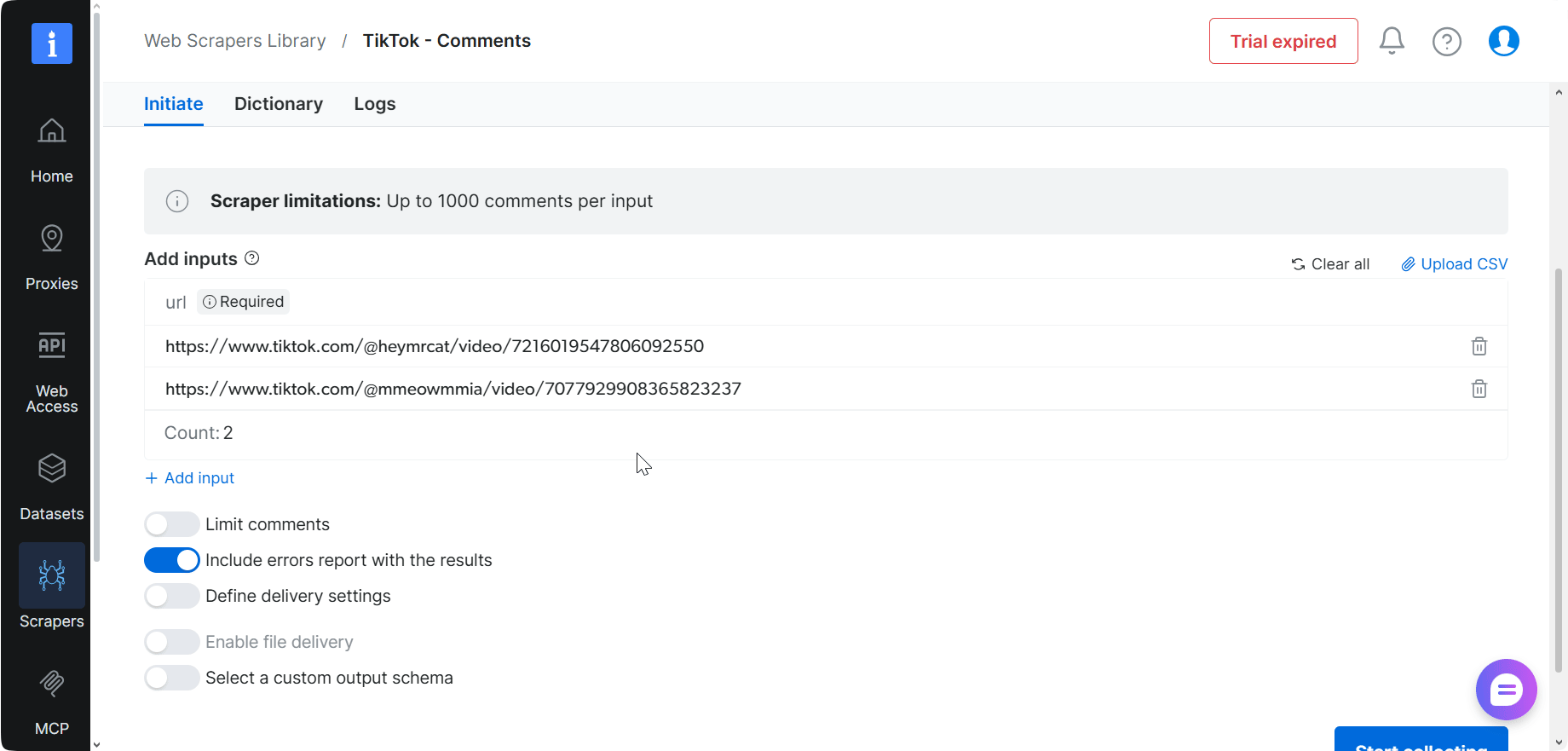Click Add input link
Viewport: 1568px width, 751px height.
pos(190,478)
